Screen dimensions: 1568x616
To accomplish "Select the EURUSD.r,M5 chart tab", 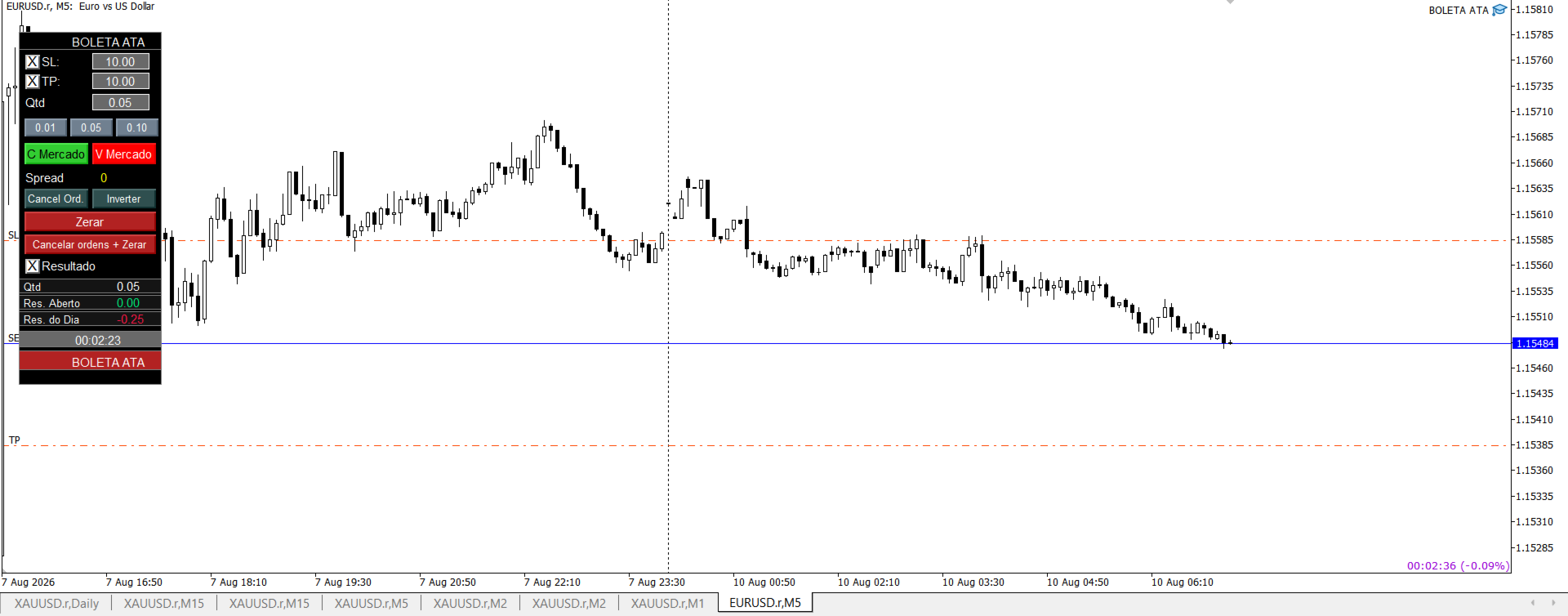I will click(x=765, y=603).
